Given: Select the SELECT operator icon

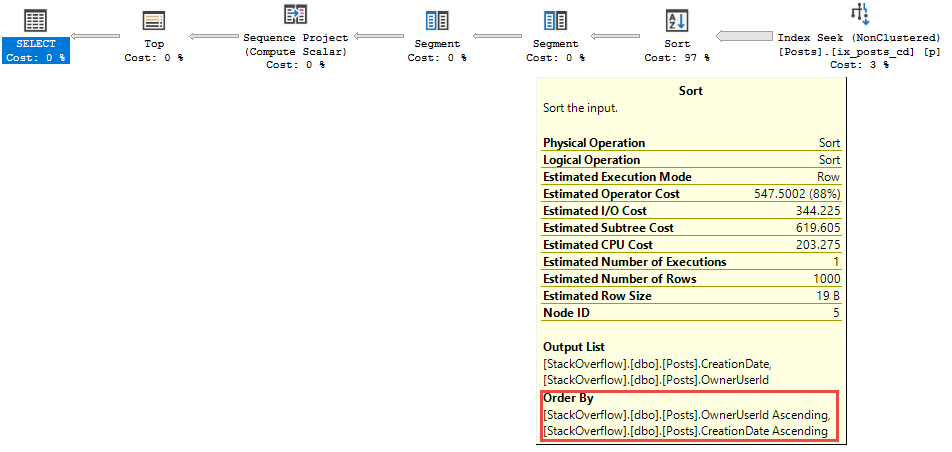Looking at the screenshot, I should [x=36, y=20].
